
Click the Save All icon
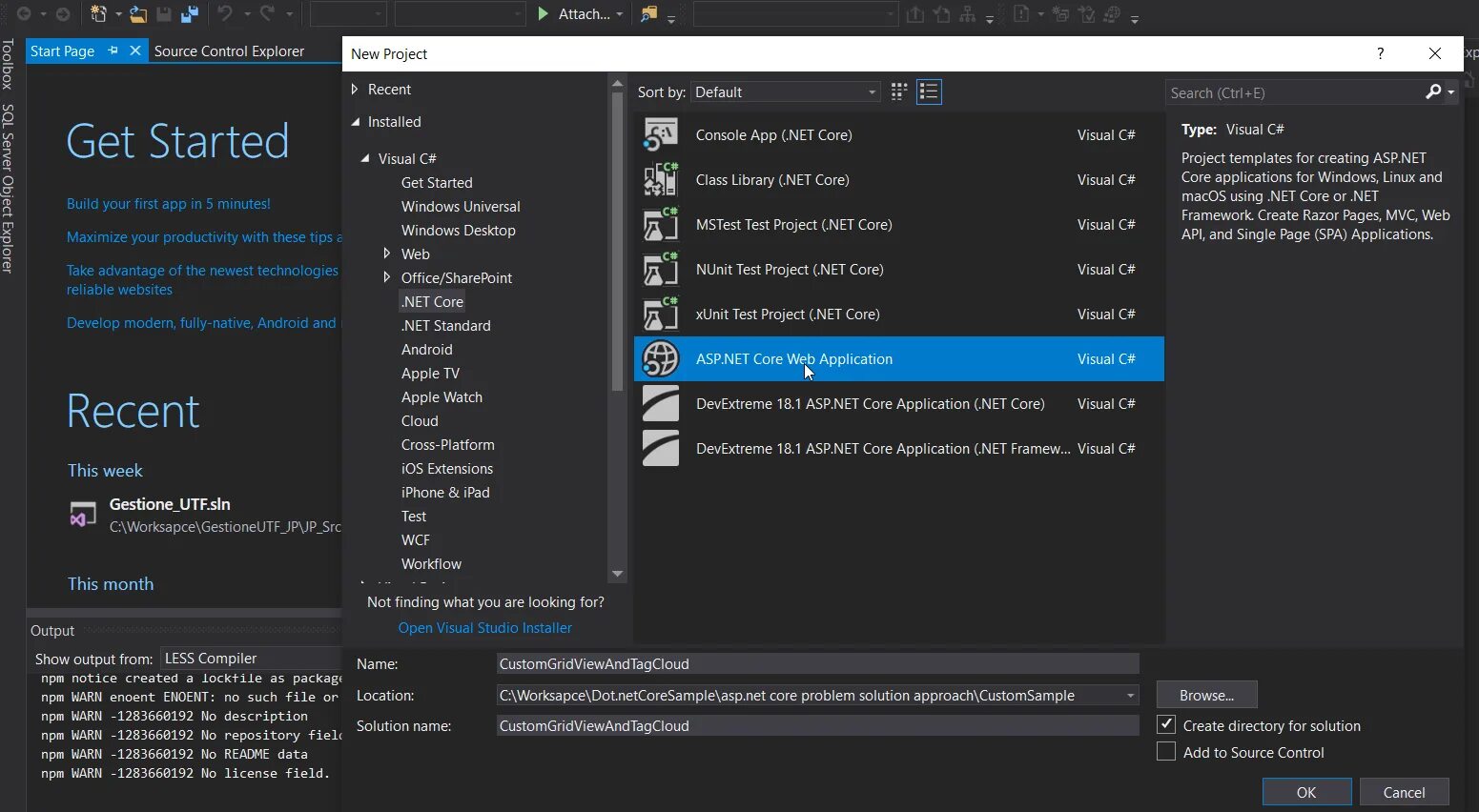[x=189, y=13]
